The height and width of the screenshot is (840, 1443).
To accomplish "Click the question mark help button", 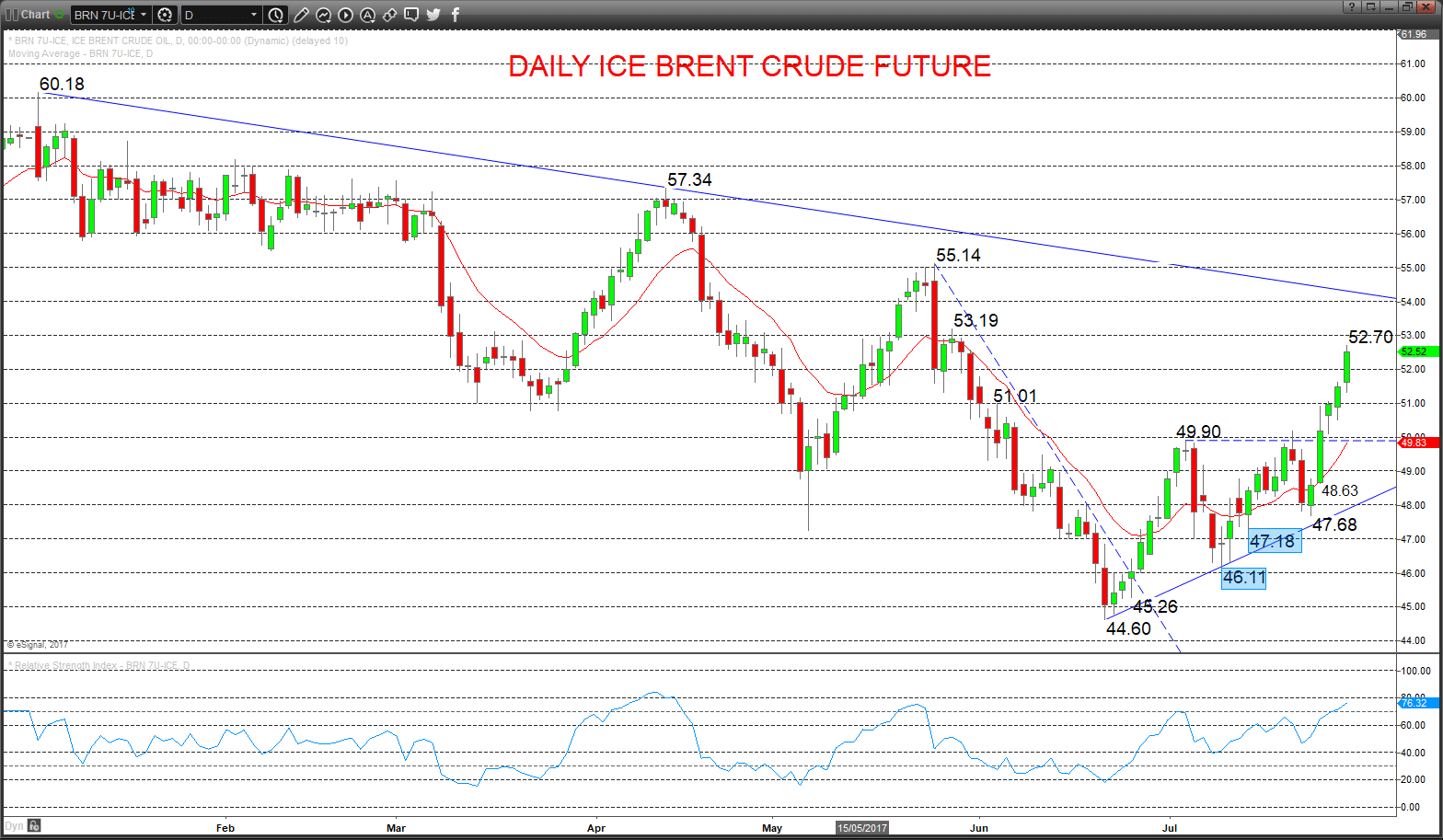I will [x=1353, y=6].
